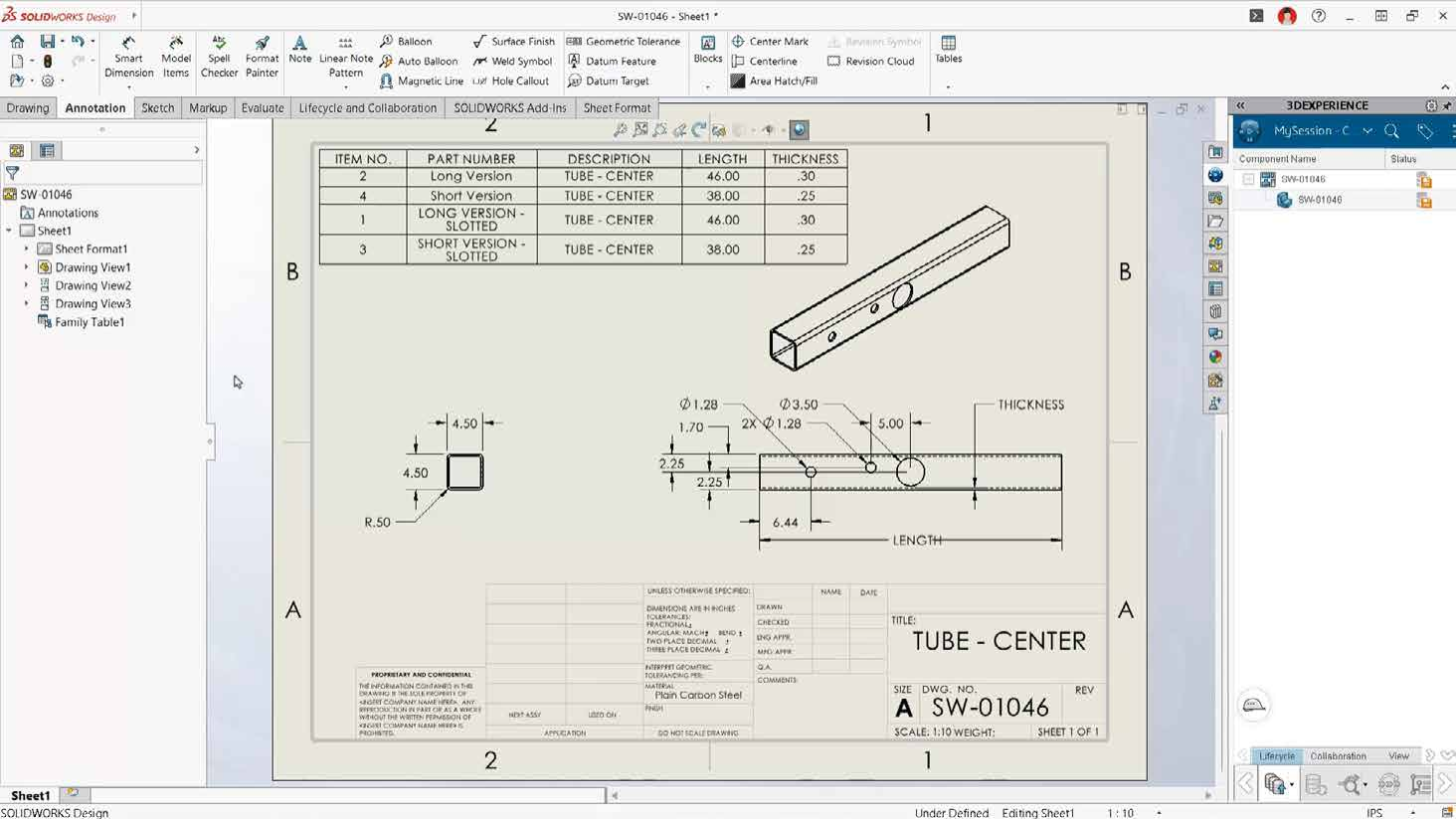Open the Markup tab
The width and height of the screenshot is (1456, 819).
tap(208, 107)
